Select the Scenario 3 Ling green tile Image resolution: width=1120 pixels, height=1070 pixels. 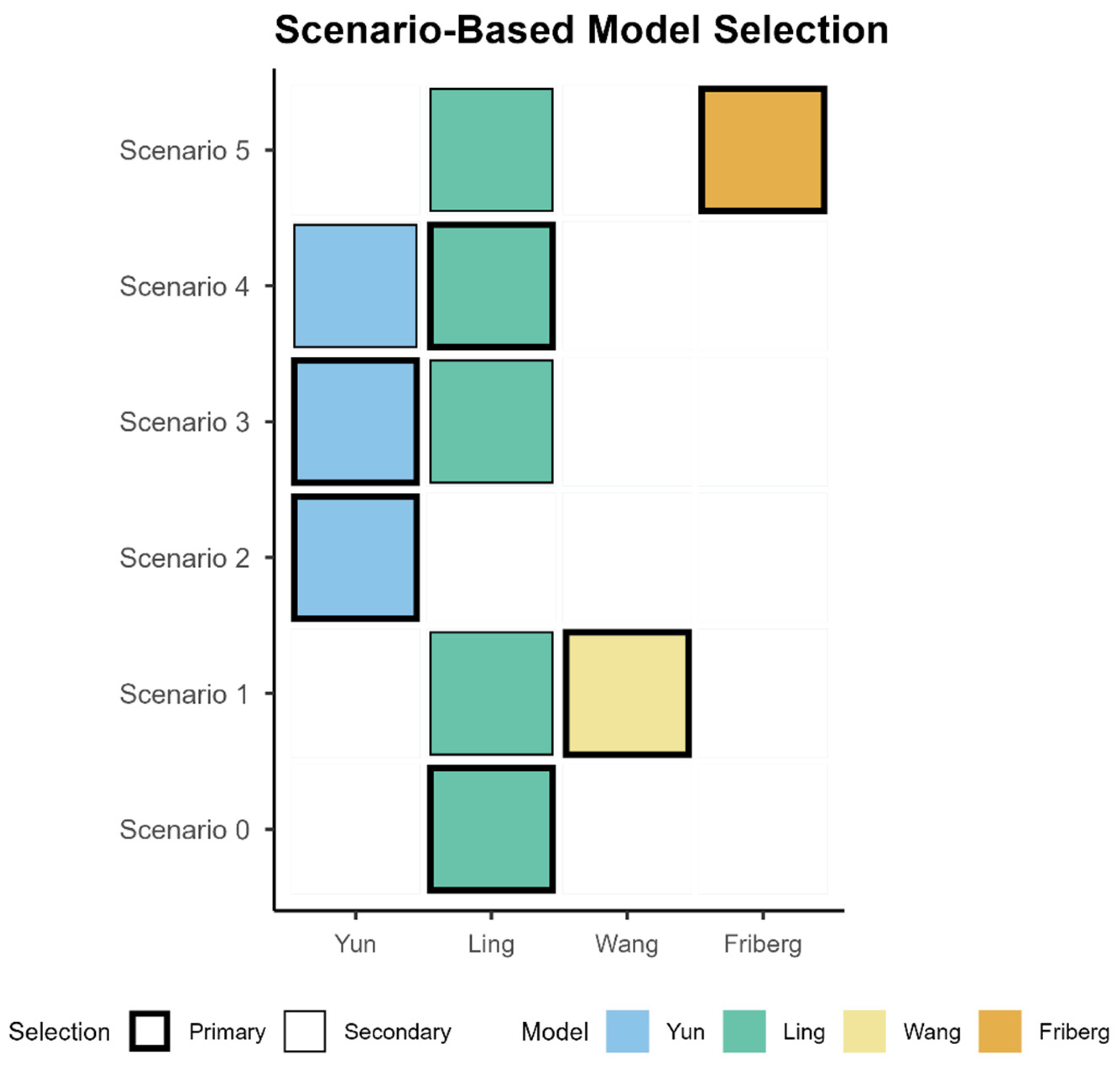(491, 421)
